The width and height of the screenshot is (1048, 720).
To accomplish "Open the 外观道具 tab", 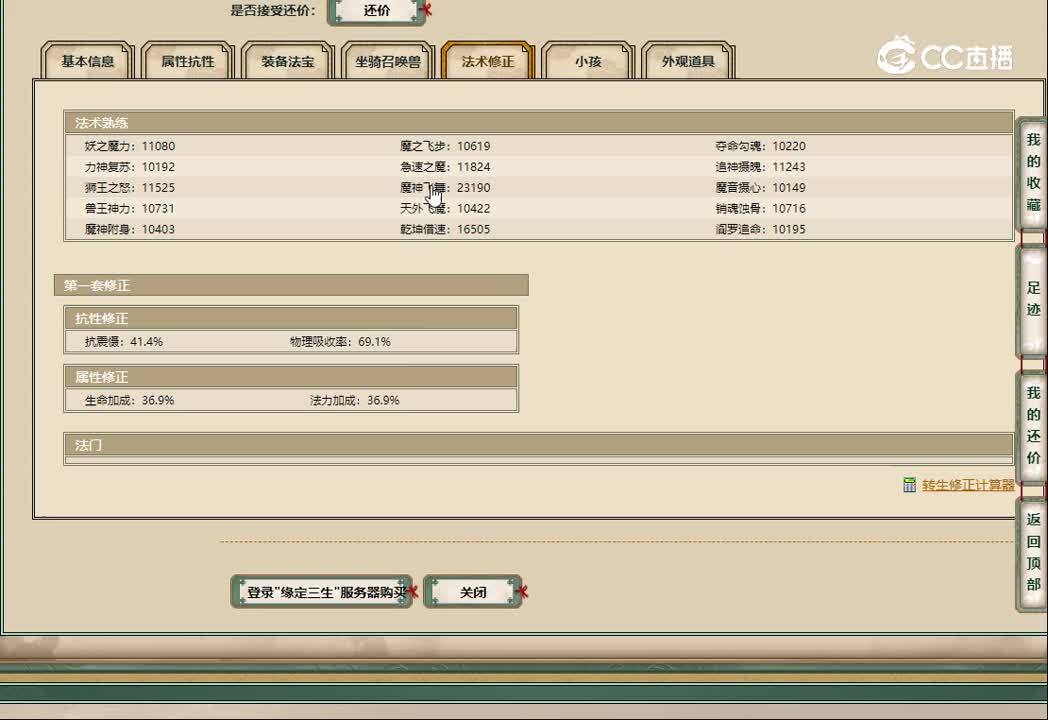I will (x=688, y=60).
